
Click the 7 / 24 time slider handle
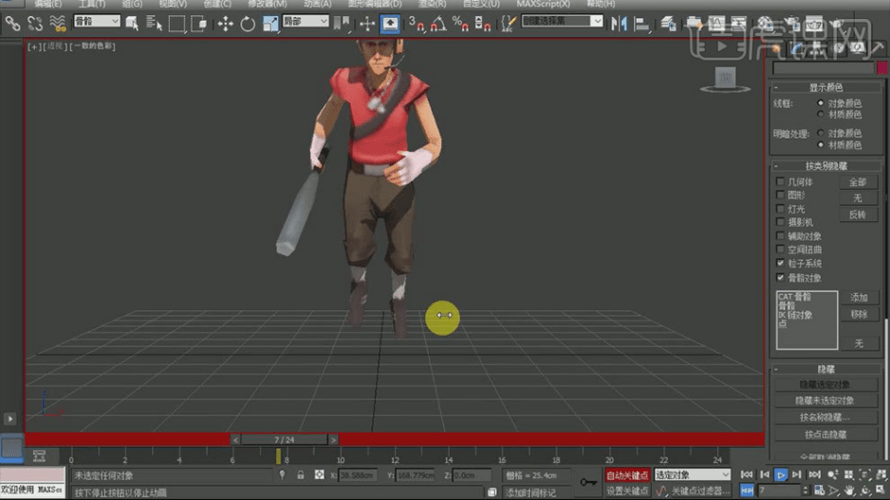tap(284, 440)
